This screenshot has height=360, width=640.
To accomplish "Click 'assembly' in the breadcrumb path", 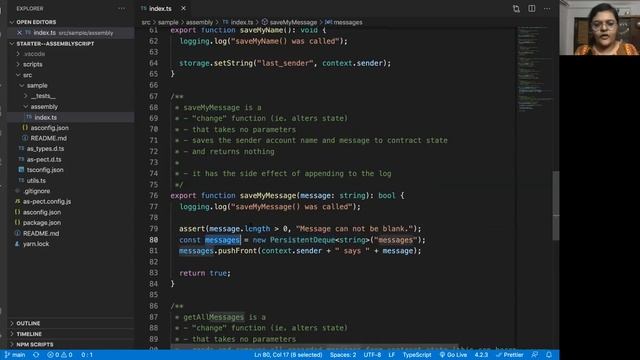I will pos(199,22).
